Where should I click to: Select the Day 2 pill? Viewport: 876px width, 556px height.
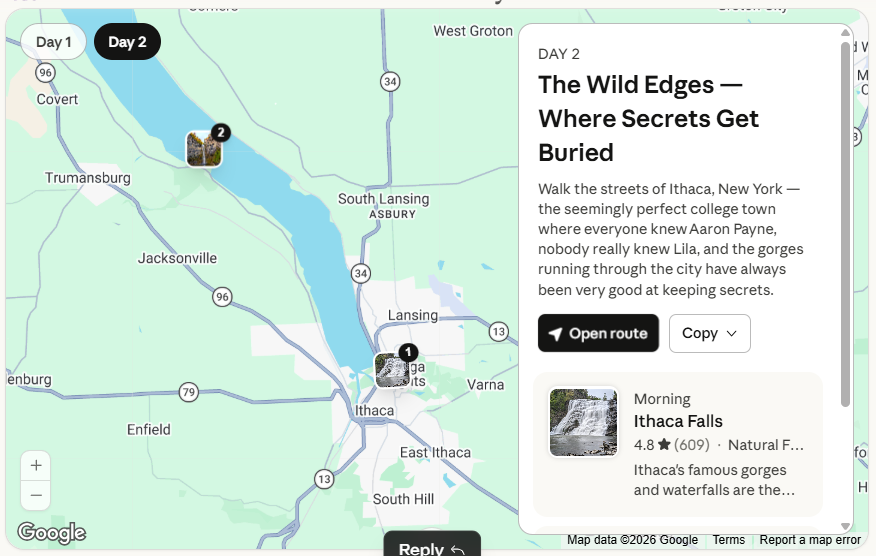tap(127, 42)
